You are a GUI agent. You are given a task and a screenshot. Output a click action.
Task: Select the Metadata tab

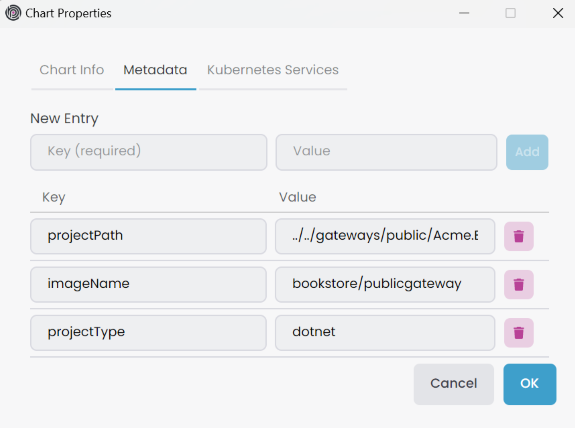155,70
